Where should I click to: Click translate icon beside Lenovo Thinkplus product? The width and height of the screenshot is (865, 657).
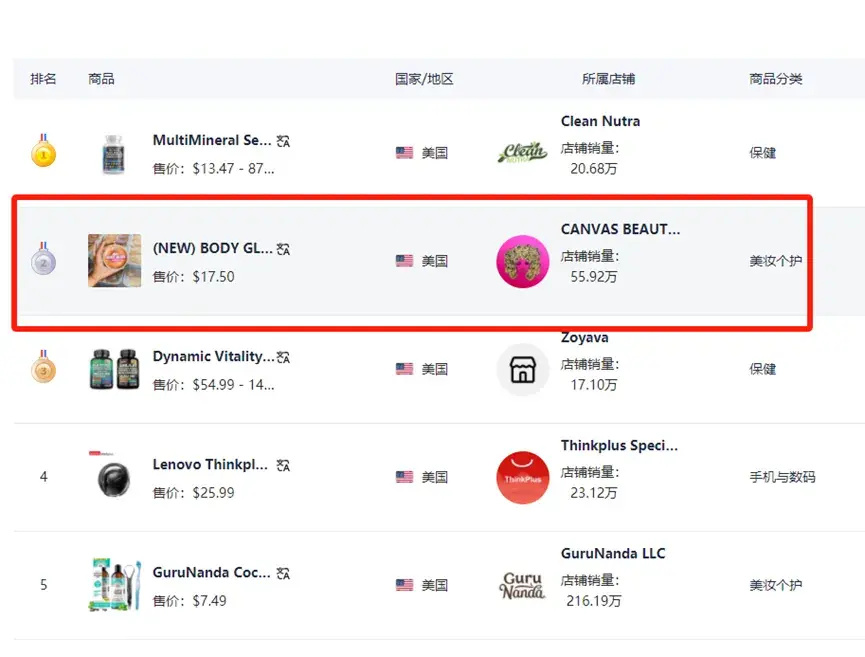tap(283, 465)
